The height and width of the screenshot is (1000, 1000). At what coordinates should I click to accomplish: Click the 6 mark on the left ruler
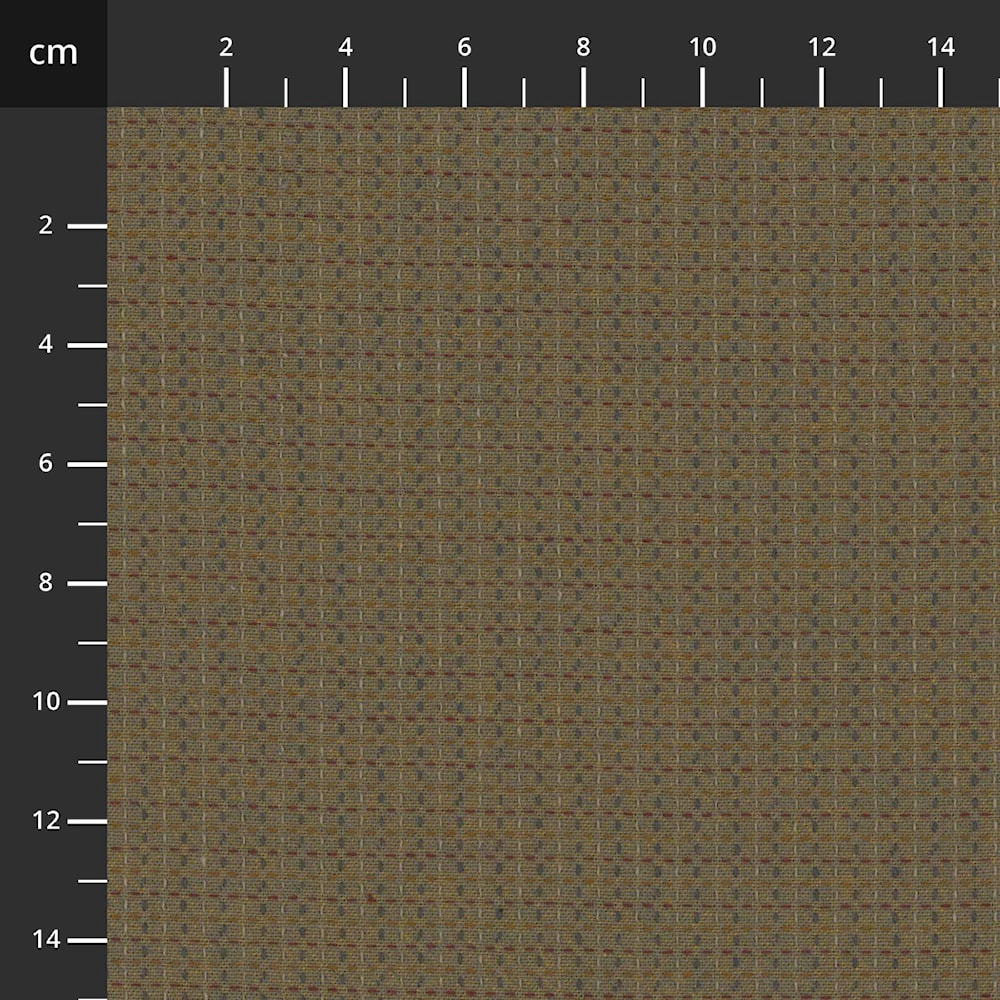[46, 464]
